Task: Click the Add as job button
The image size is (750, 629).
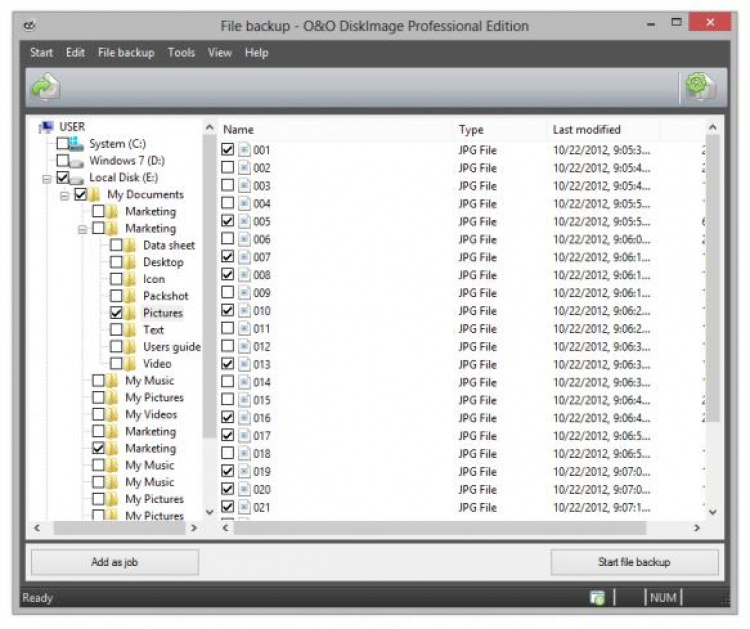Action: (115, 562)
